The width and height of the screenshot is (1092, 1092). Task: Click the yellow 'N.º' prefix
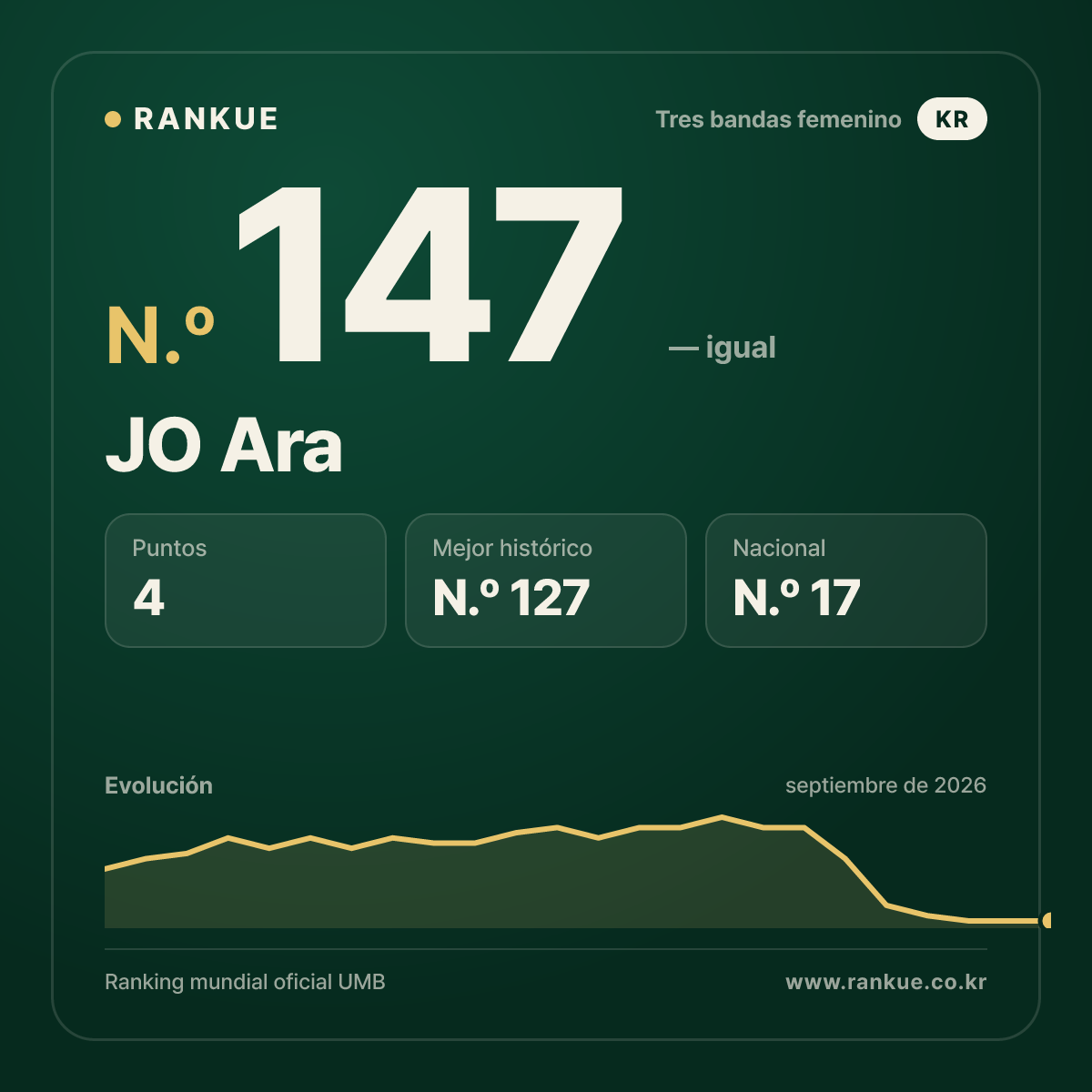pyautogui.click(x=161, y=337)
